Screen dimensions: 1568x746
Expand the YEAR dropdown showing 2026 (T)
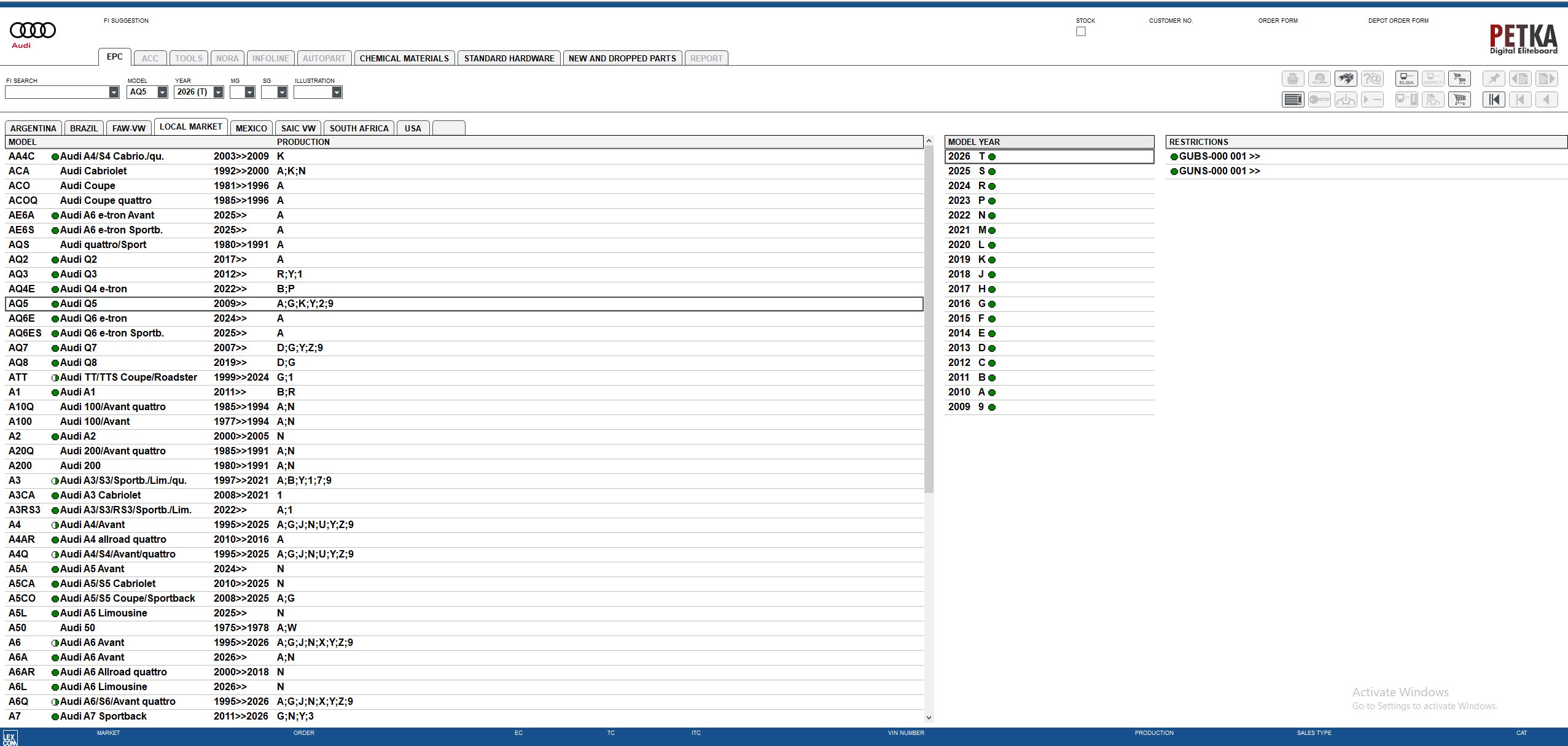point(218,92)
